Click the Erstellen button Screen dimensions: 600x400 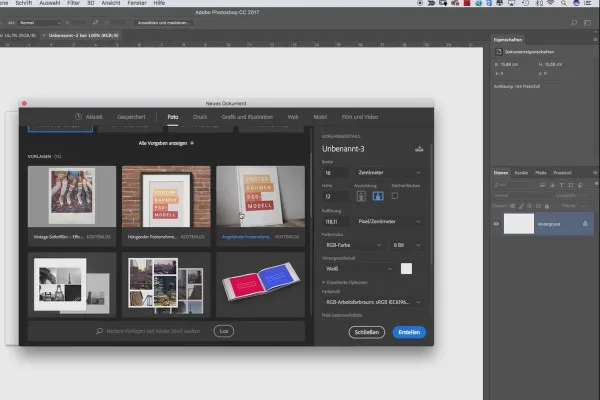point(408,332)
